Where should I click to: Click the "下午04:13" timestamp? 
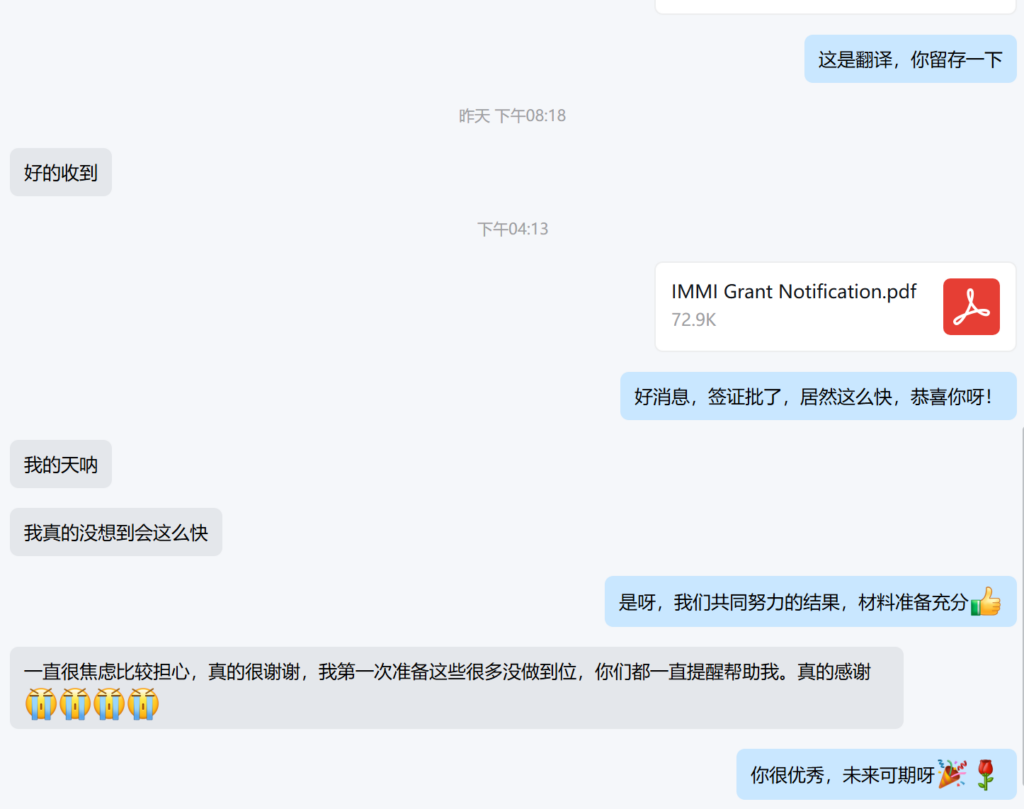pos(512,229)
